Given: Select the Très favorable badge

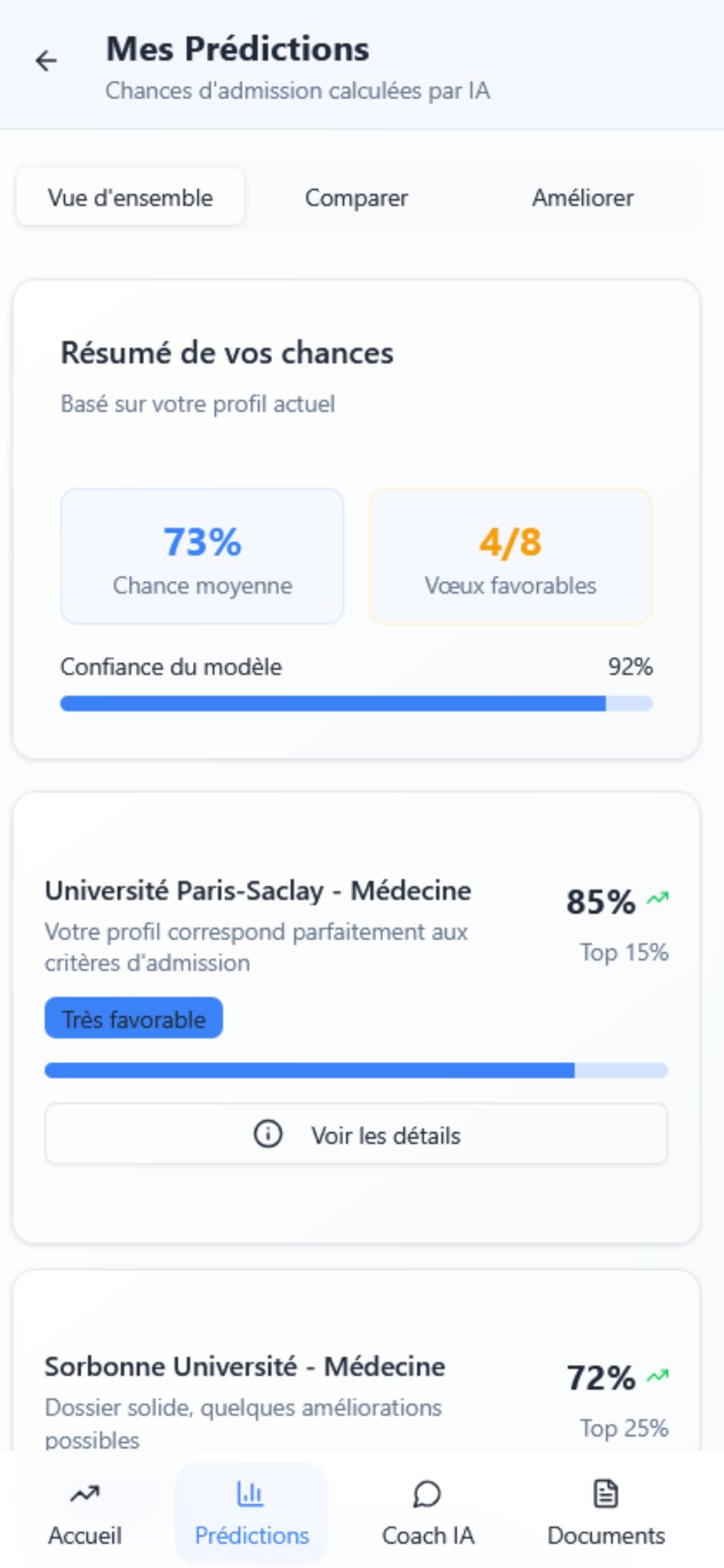Looking at the screenshot, I should [x=133, y=1019].
